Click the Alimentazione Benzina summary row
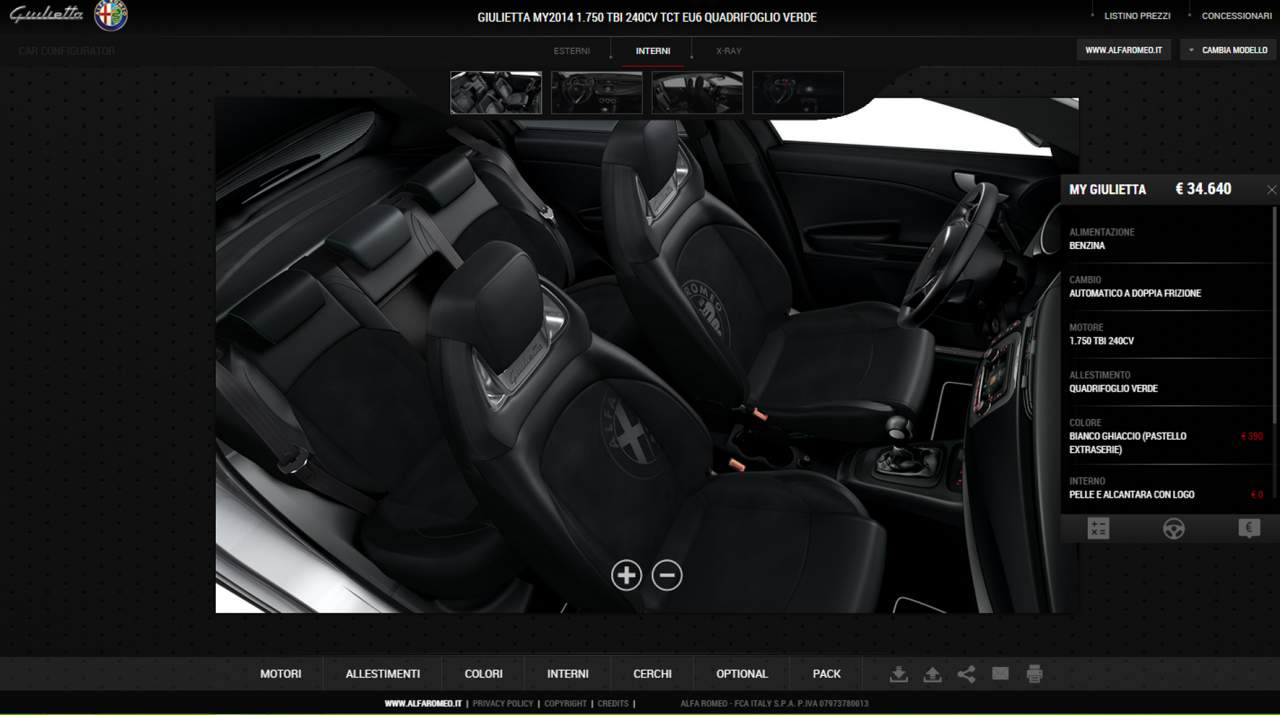This screenshot has height=715, width=1280. (1166, 238)
